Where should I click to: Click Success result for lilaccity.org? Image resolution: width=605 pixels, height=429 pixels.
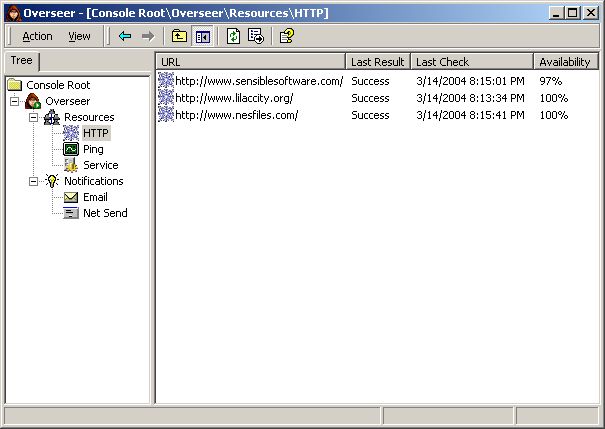(370, 98)
